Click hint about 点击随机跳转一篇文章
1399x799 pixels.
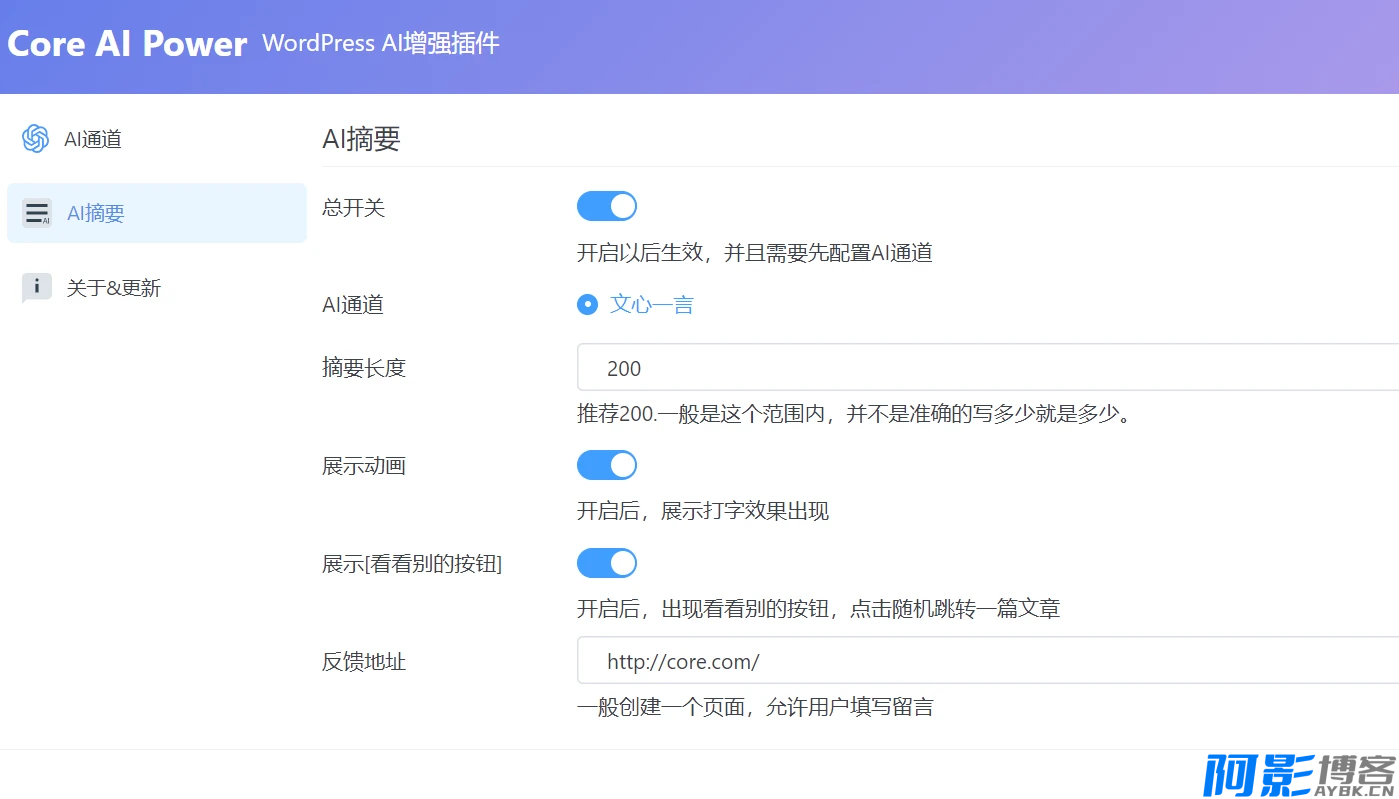(818, 608)
